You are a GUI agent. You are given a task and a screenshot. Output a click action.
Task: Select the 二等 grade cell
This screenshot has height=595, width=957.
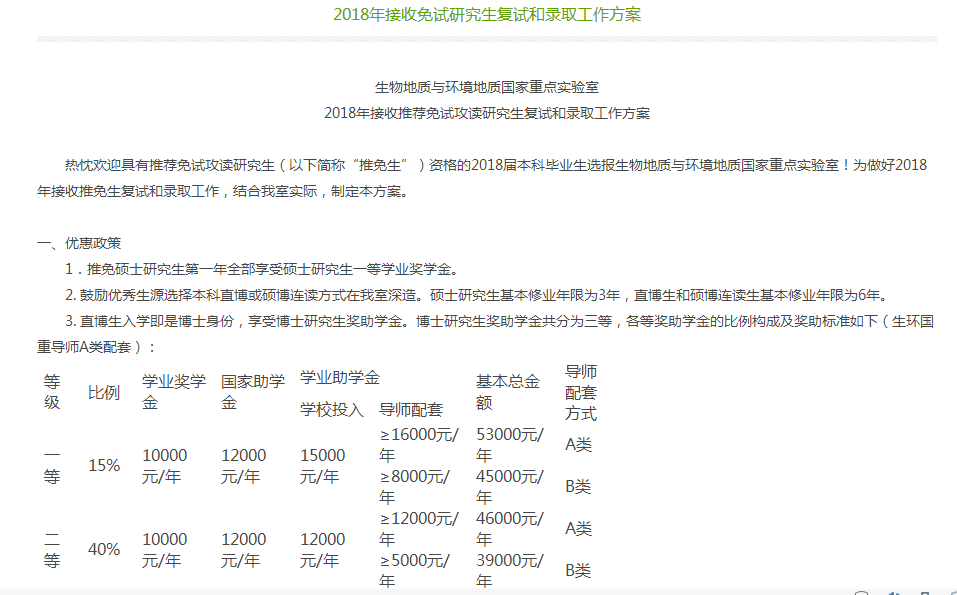[52, 550]
